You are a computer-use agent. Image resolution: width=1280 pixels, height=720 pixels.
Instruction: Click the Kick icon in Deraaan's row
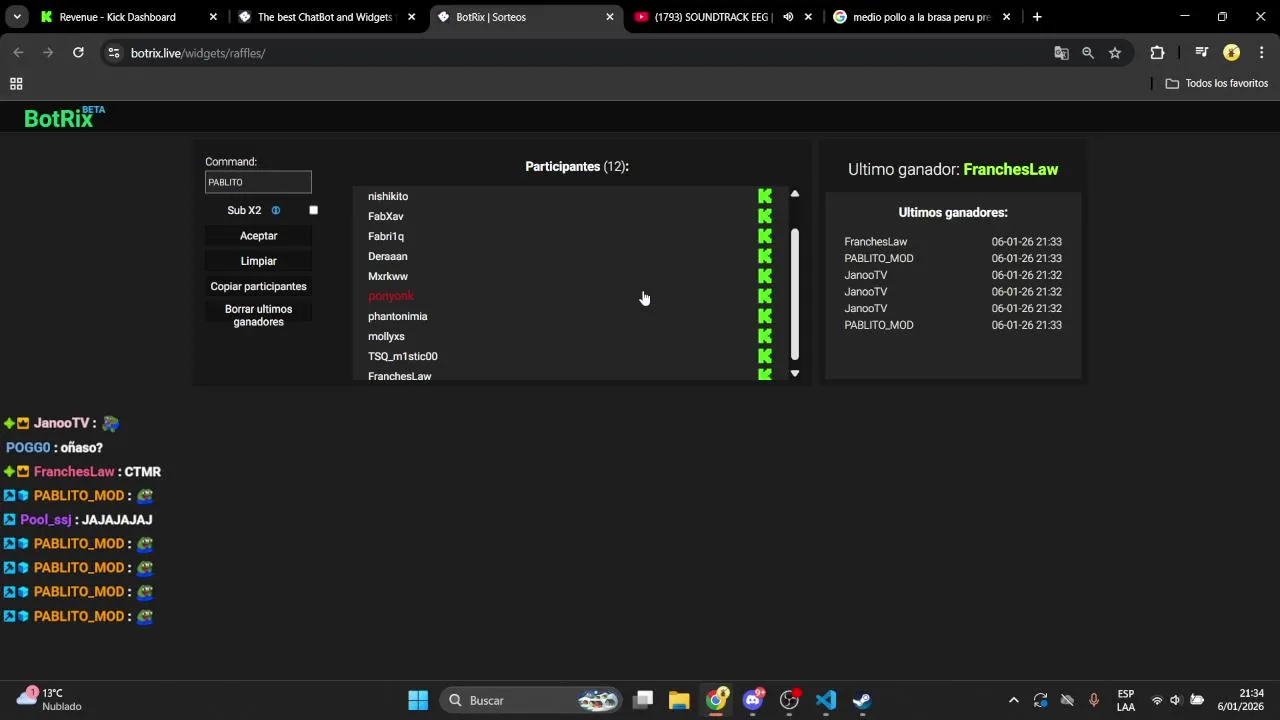765,256
